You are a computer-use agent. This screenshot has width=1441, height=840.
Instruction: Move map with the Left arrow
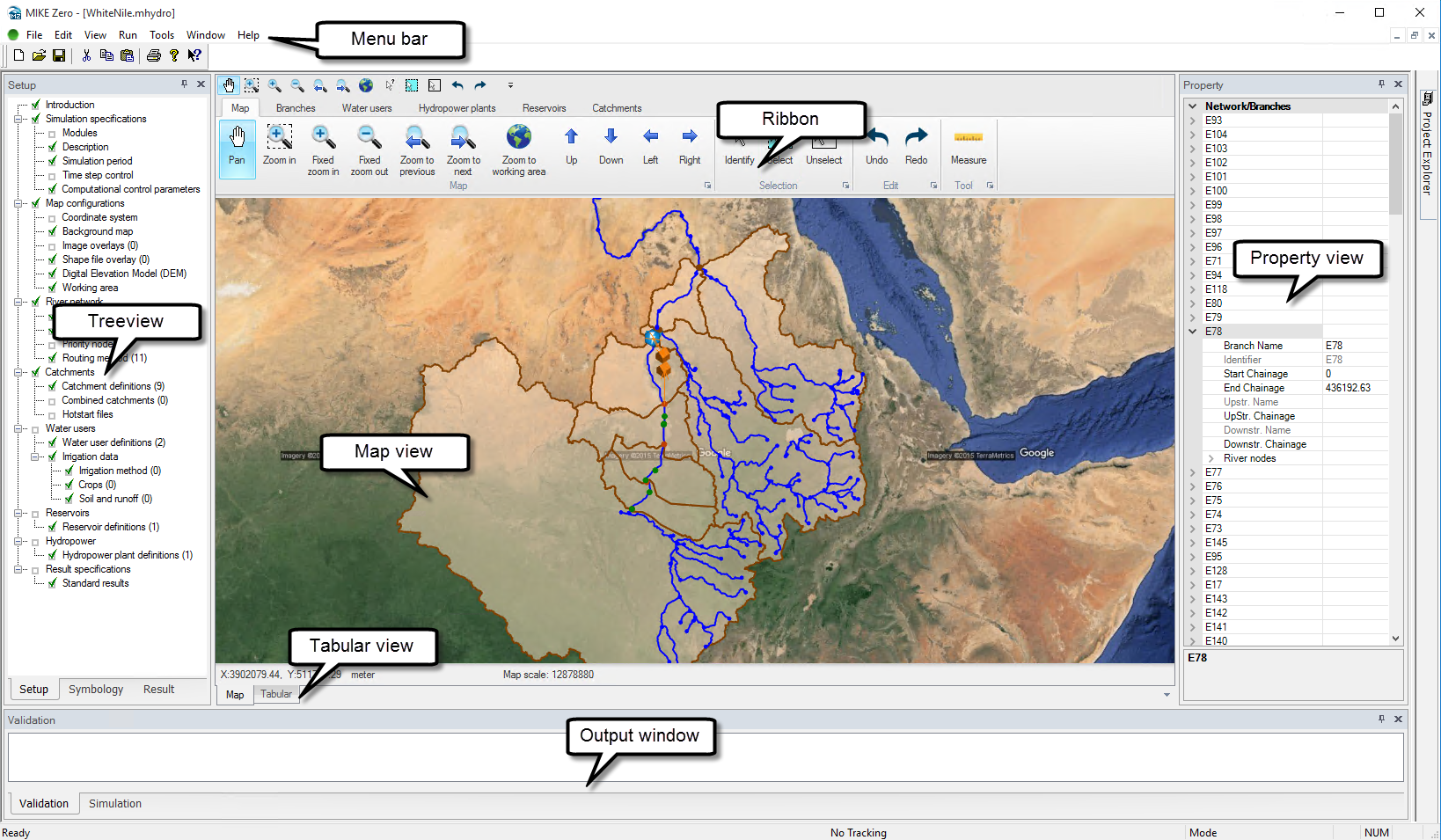click(x=650, y=146)
